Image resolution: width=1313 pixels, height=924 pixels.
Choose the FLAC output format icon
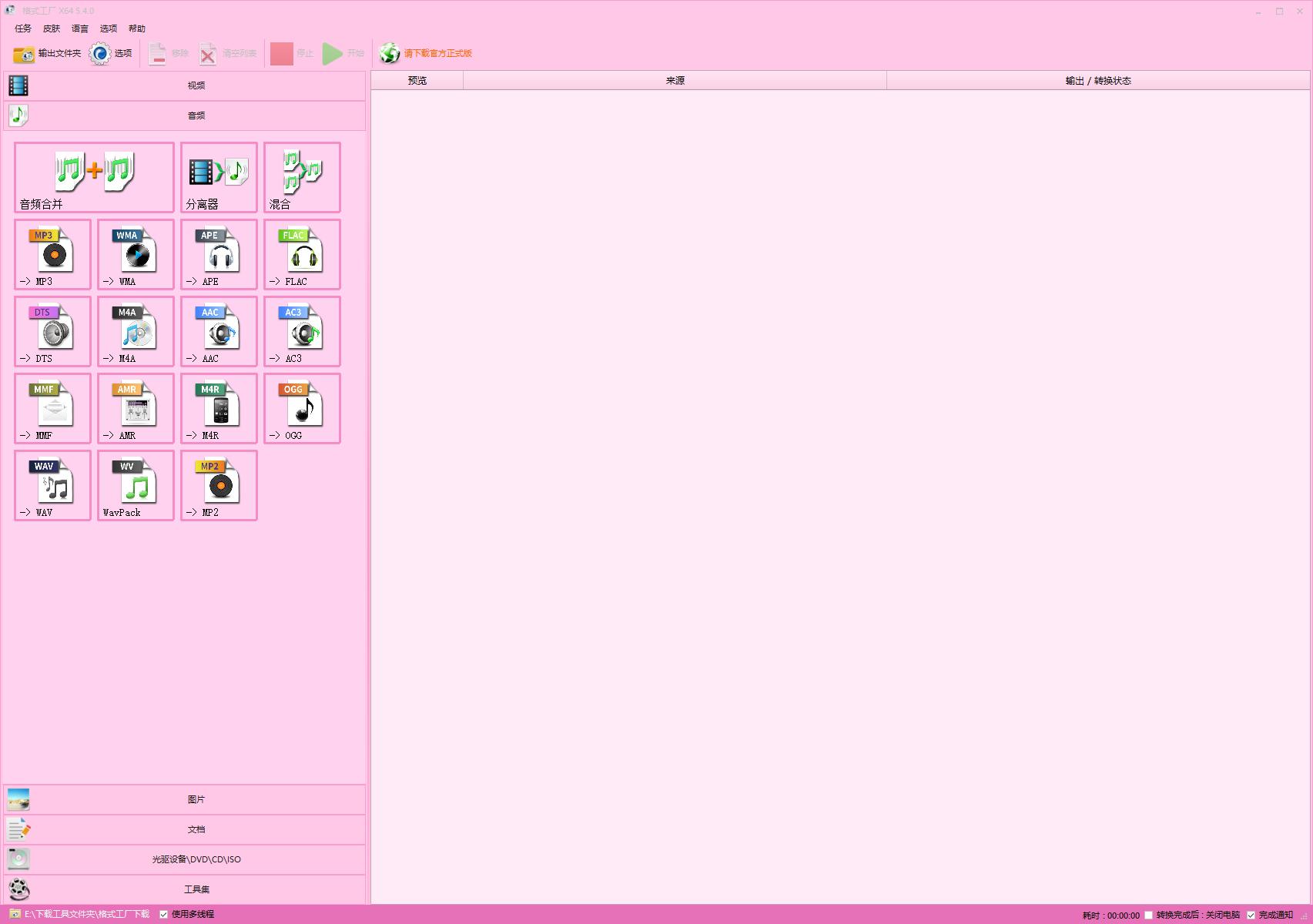coord(302,254)
